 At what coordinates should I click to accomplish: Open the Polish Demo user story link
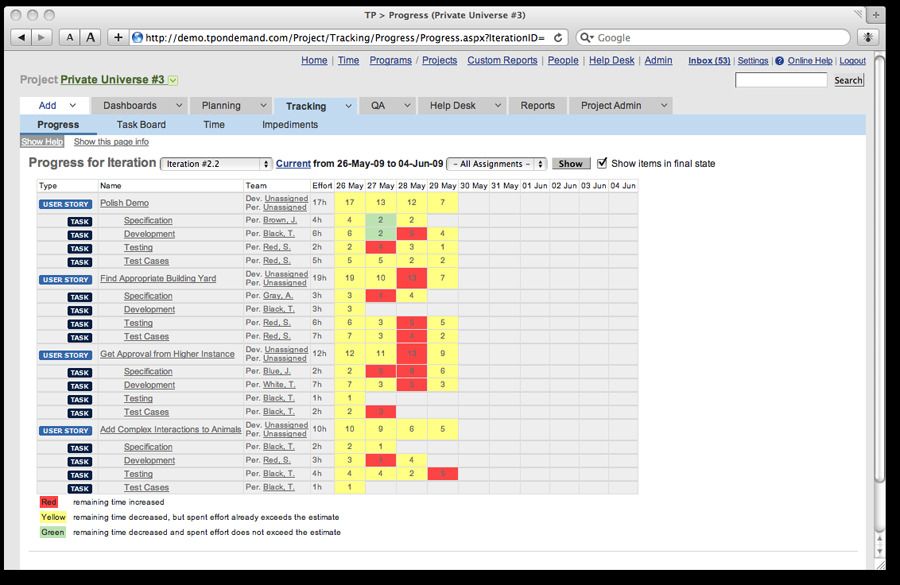(x=124, y=203)
